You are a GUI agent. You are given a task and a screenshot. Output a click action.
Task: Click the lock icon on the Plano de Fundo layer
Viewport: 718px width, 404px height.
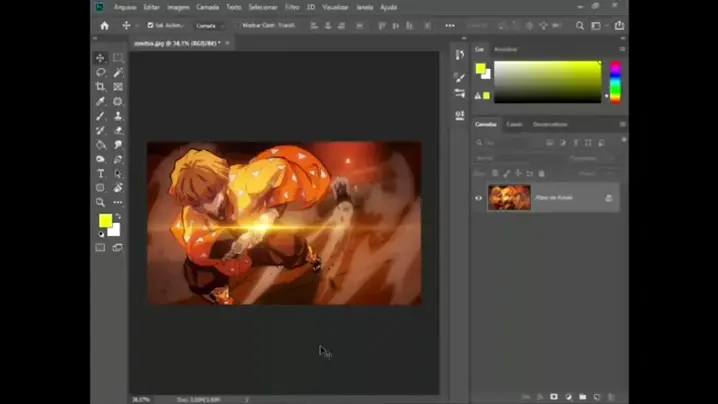(609, 198)
